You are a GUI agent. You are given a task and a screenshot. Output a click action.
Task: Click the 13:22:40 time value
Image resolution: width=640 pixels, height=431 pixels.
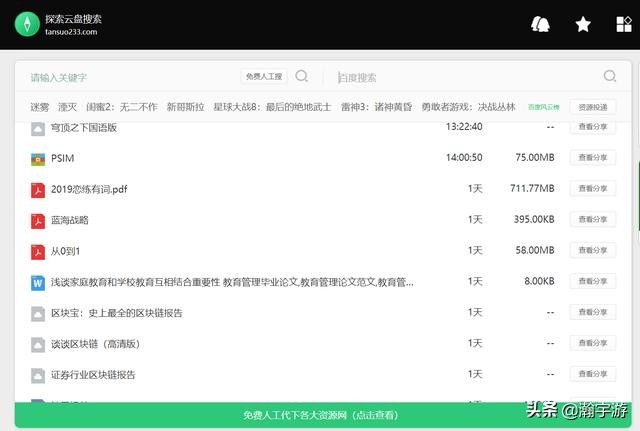(464, 127)
